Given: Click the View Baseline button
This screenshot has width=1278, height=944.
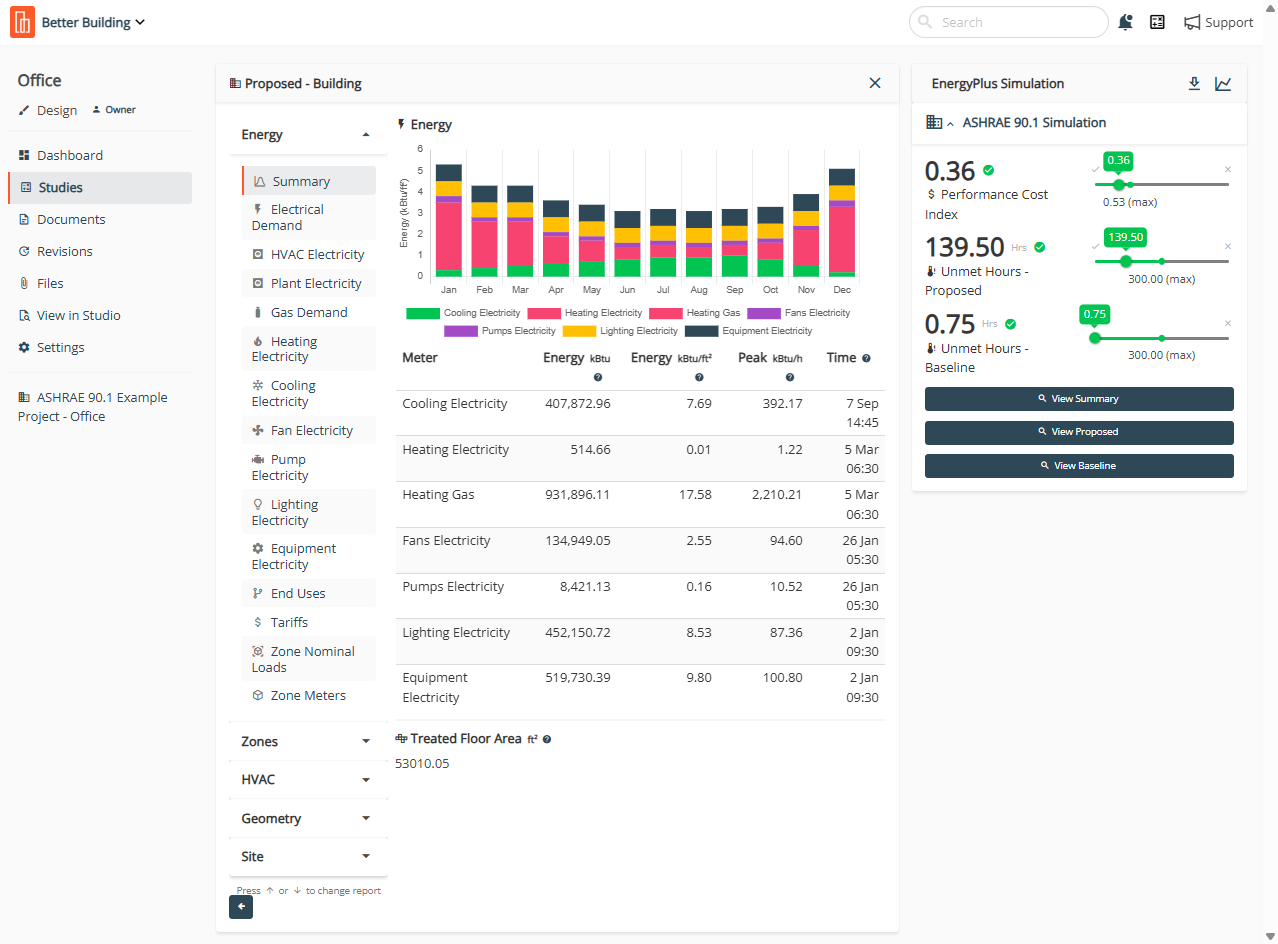Looking at the screenshot, I should (x=1079, y=466).
